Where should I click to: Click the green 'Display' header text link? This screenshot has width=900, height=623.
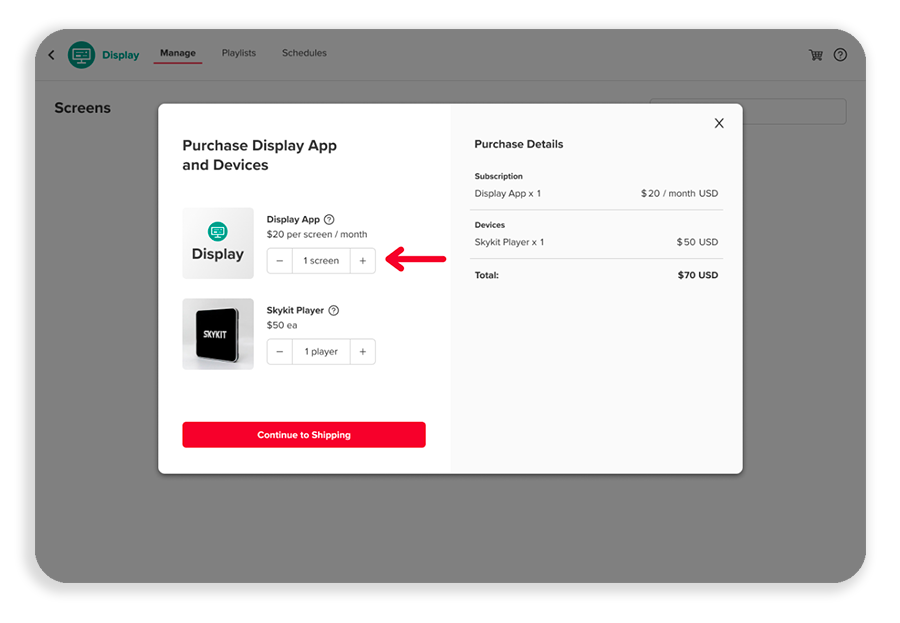(121, 55)
